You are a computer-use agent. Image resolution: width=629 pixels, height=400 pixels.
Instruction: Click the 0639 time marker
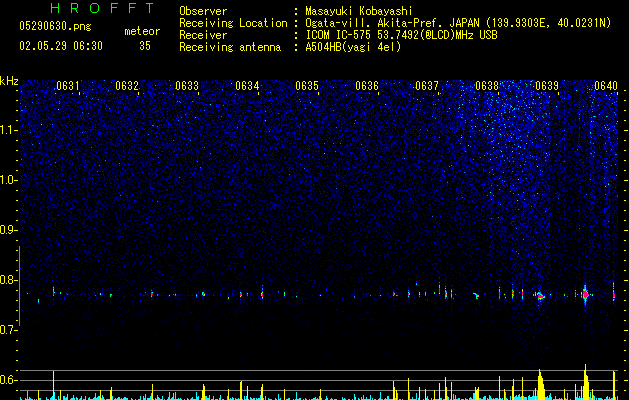[547, 86]
